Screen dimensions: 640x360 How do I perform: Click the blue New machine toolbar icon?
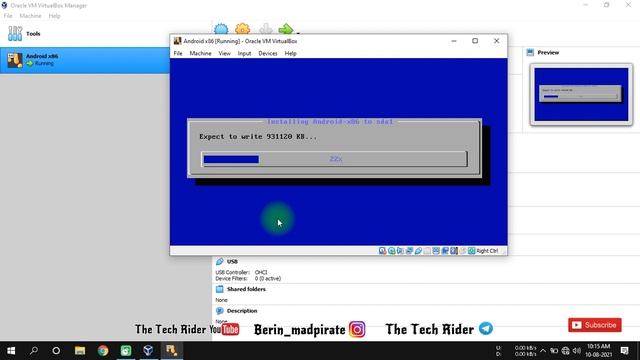tap(221, 29)
